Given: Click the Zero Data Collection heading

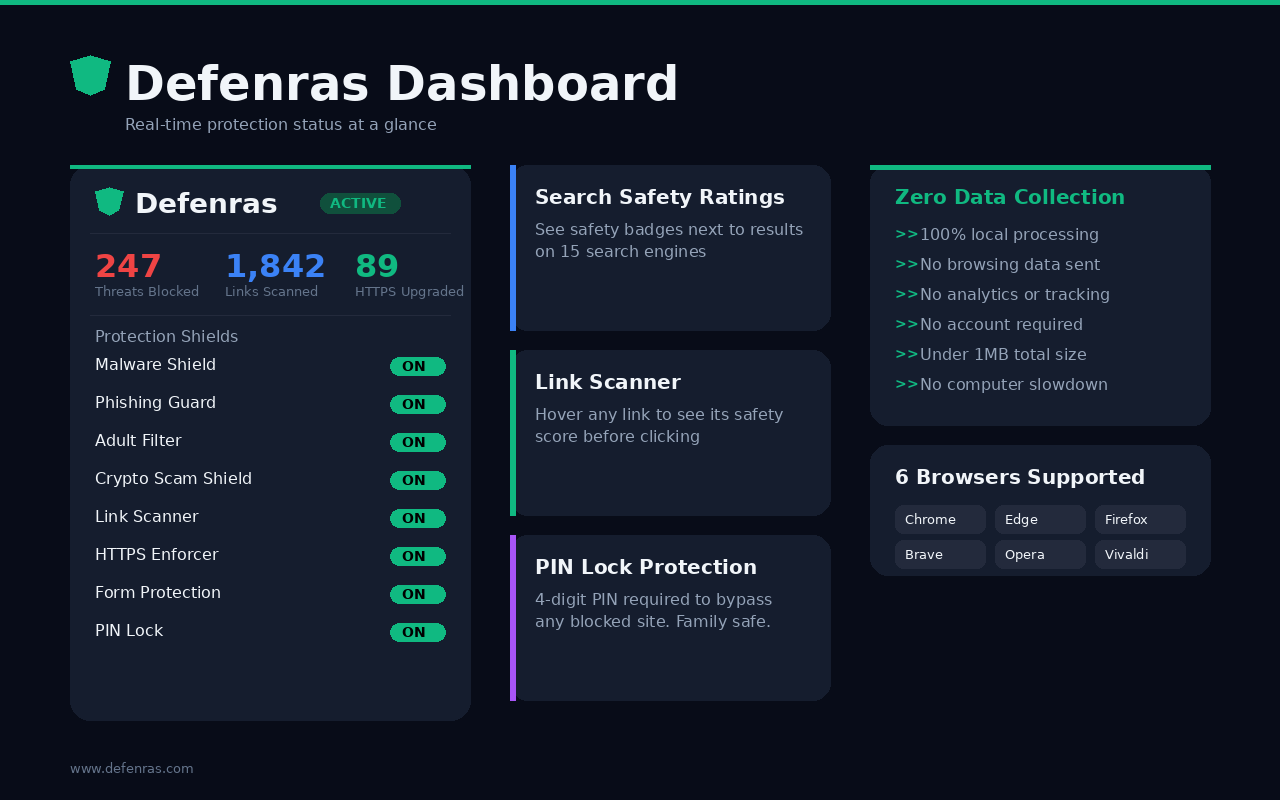Looking at the screenshot, I should click(x=1010, y=197).
